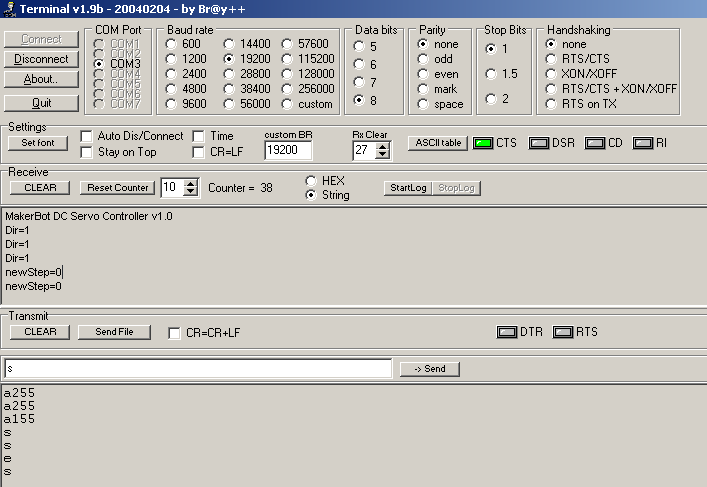Enable the Stay on Top checkbox
Screen dimensions: 707x487
point(87,152)
